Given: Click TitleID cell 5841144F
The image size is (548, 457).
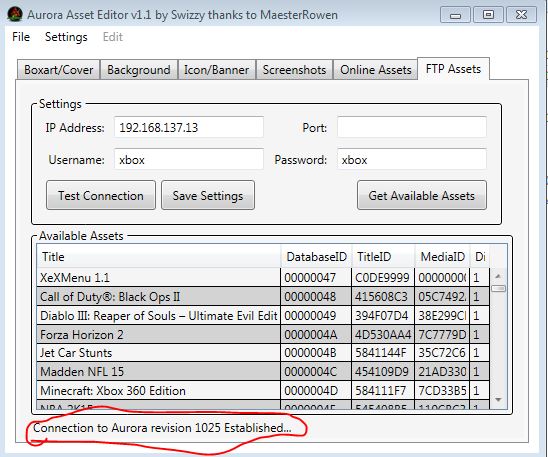Looking at the screenshot, I should click(x=383, y=353).
